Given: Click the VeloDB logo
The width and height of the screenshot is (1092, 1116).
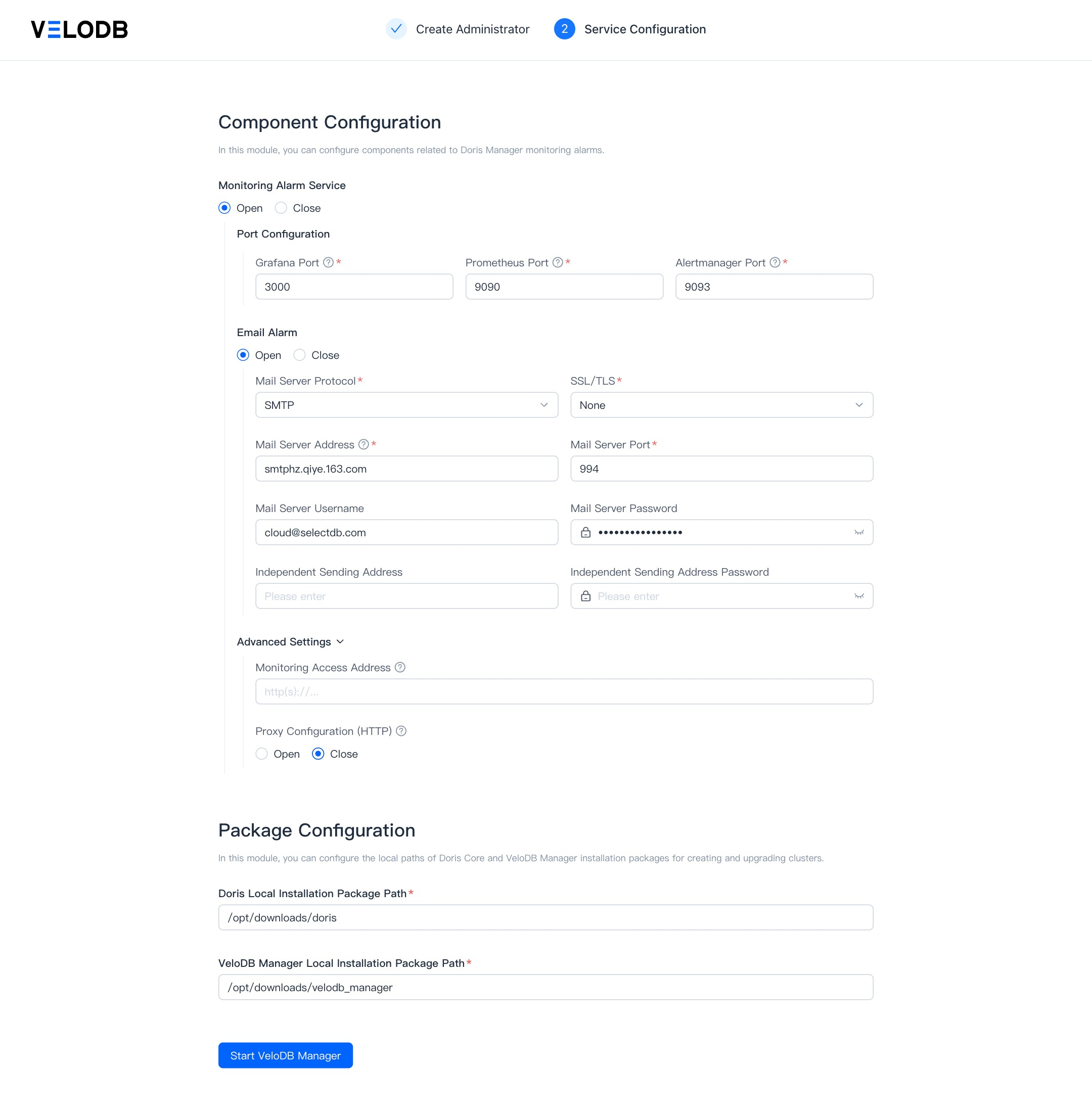Looking at the screenshot, I should point(79,29).
